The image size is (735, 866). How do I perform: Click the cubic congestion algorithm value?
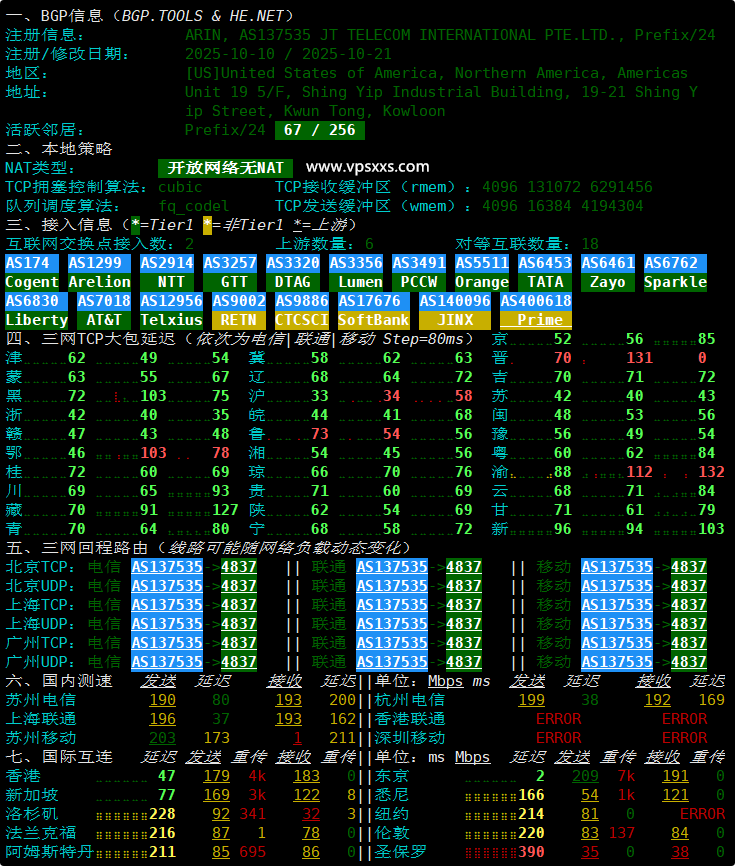pos(180,187)
